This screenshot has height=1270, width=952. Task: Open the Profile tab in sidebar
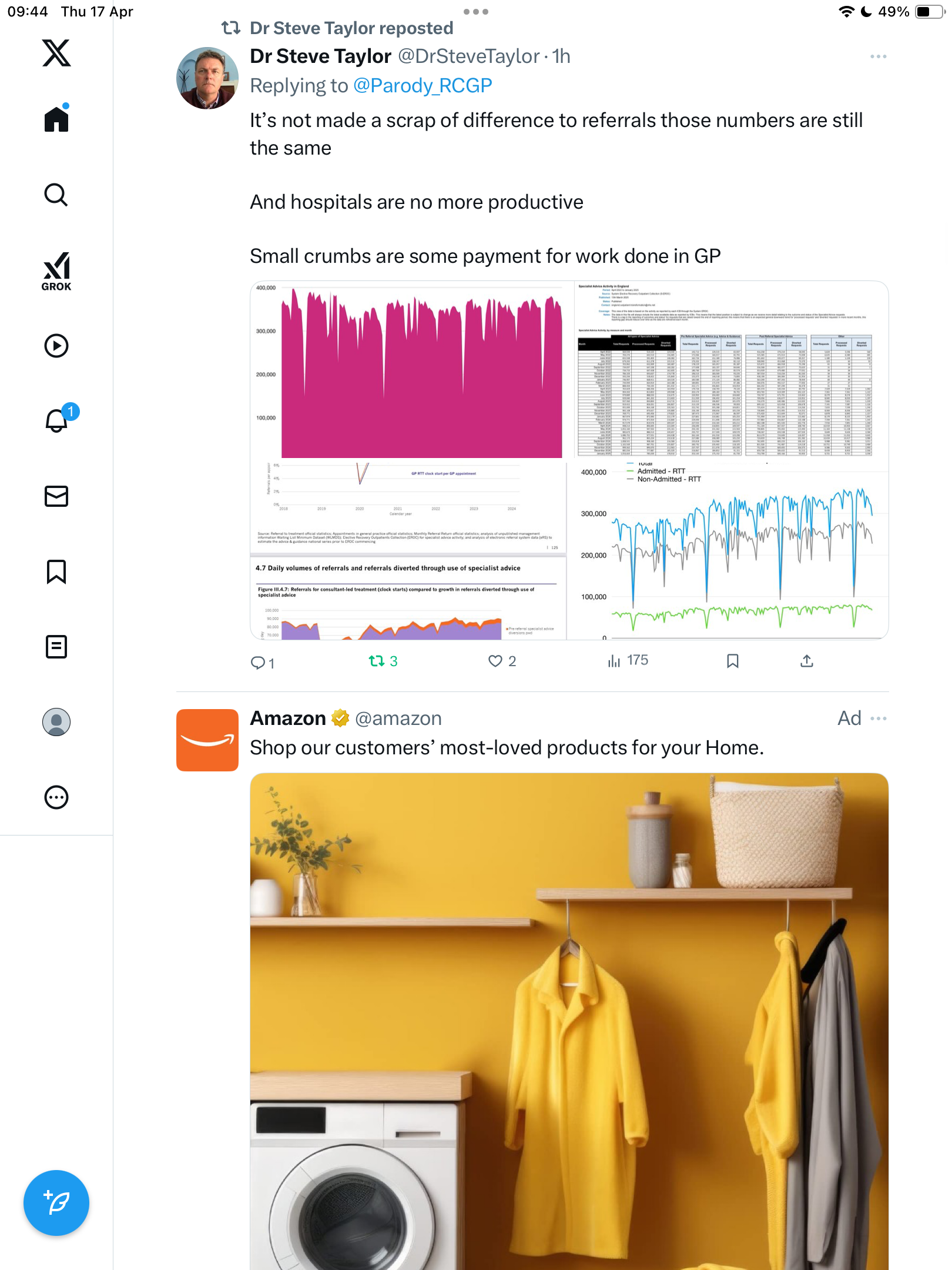click(56, 722)
